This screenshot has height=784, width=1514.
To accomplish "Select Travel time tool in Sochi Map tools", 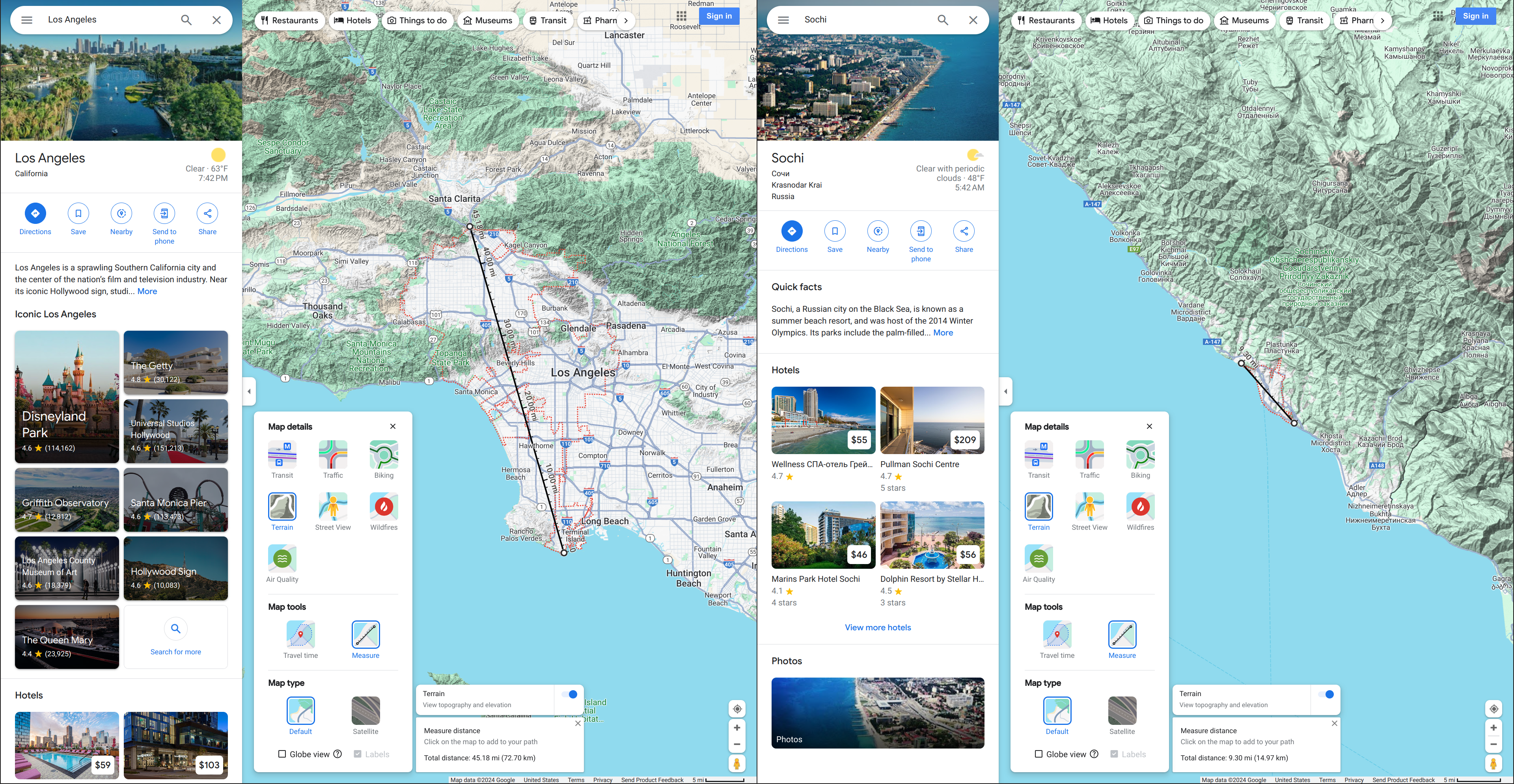I will pos(1057,639).
